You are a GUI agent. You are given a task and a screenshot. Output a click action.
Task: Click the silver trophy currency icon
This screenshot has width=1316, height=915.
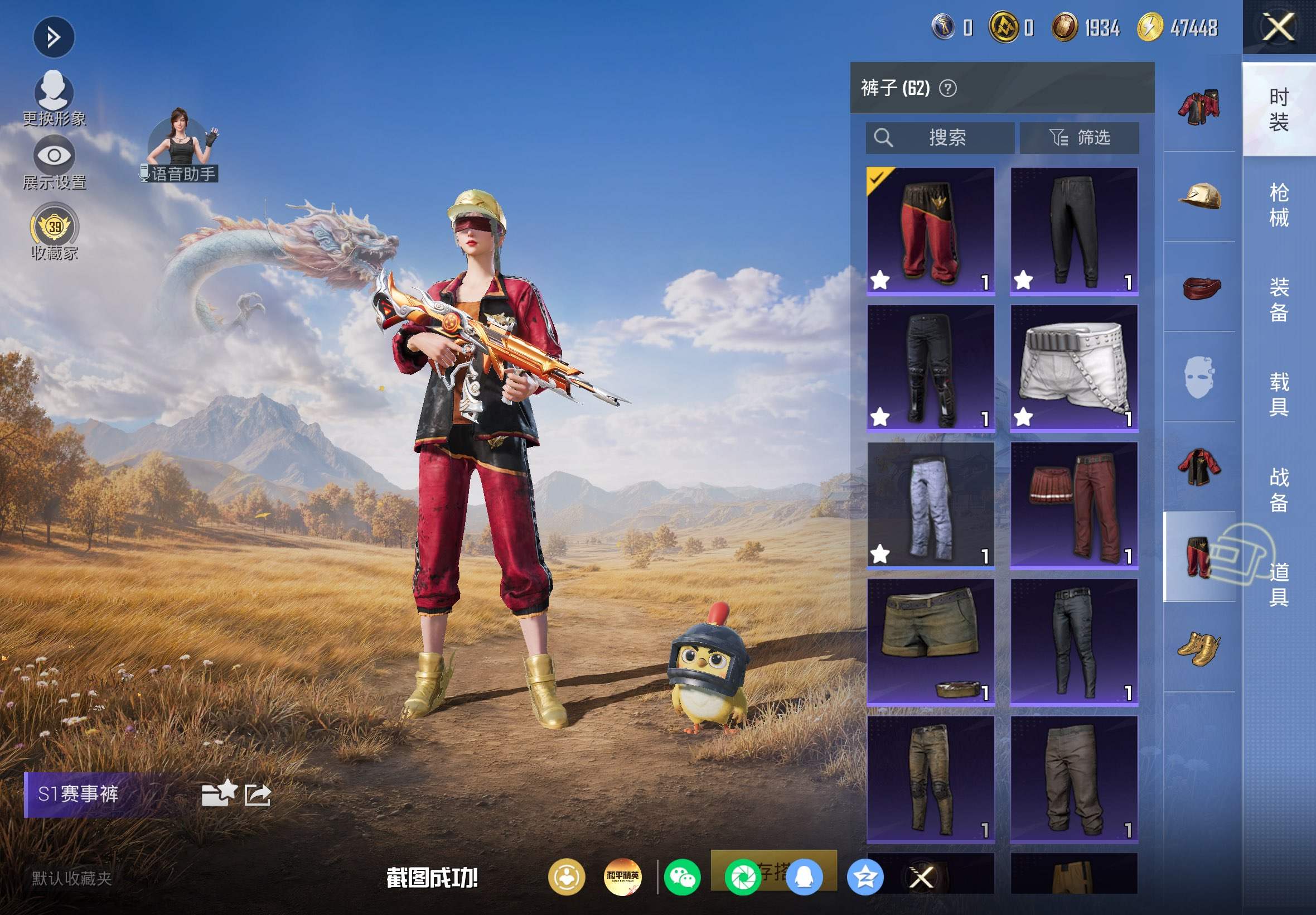pyautogui.click(x=943, y=27)
